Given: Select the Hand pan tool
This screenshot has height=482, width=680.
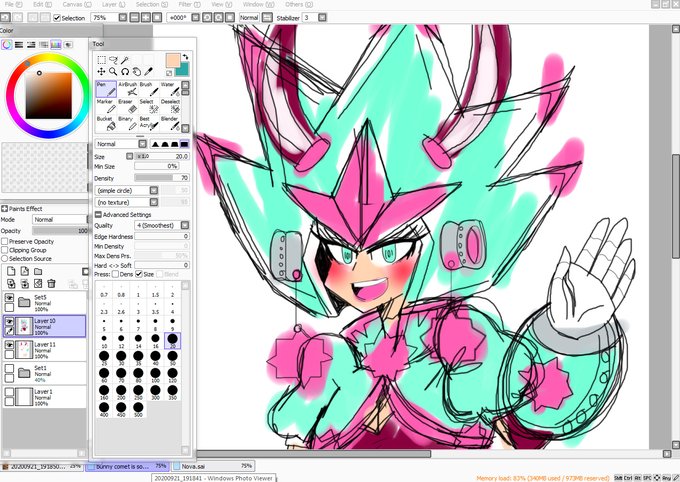Looking at the screenshot, I should tap(137, 72).
